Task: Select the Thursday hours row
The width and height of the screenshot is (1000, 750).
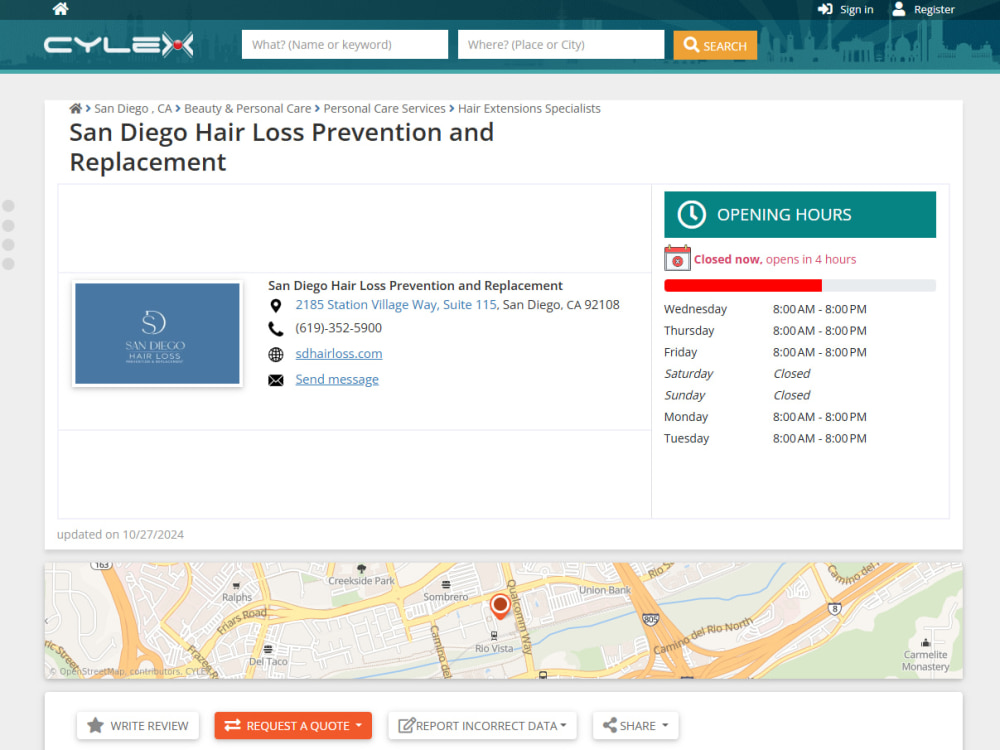Action: coord(765,330)
